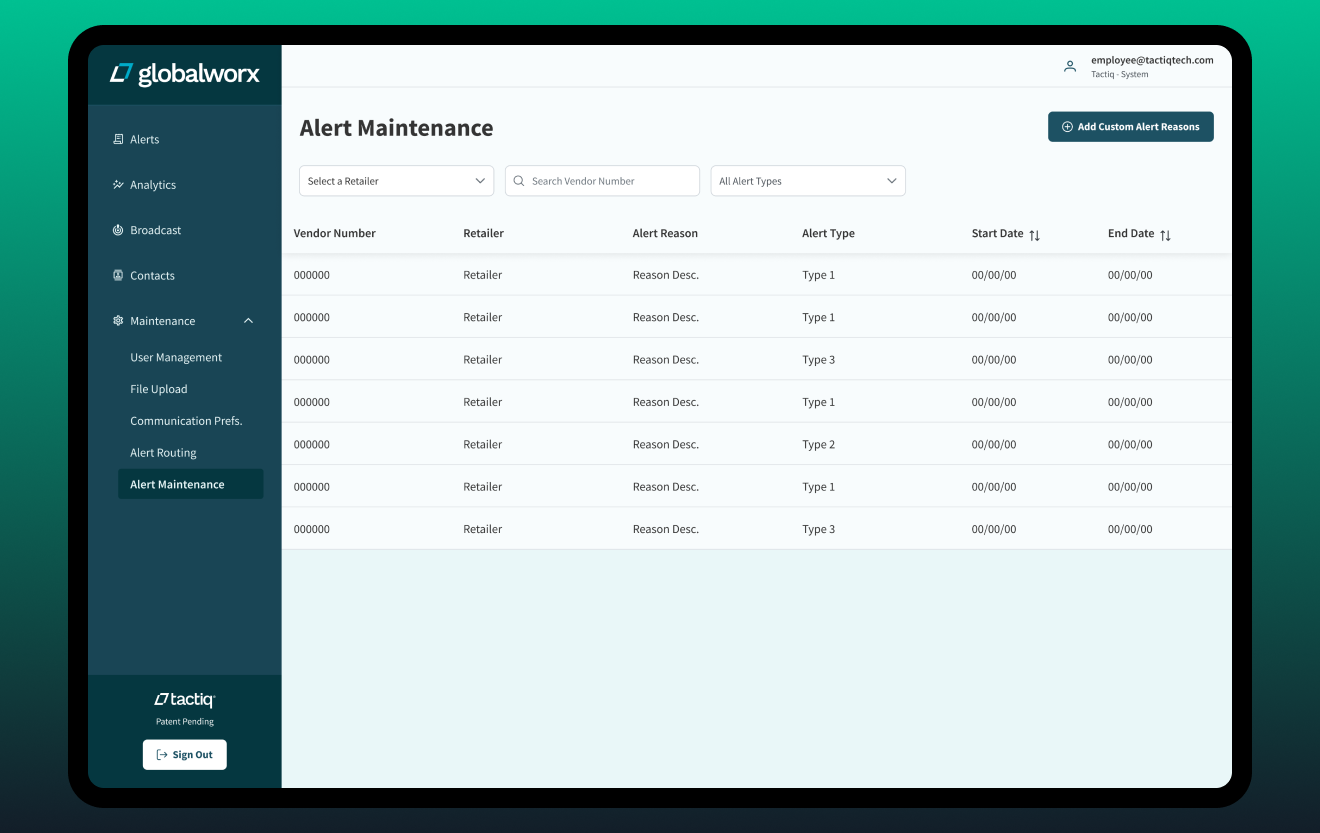Click the Alert Type column header
This screenshot has height=833, width=1320.
pos(828,233)
